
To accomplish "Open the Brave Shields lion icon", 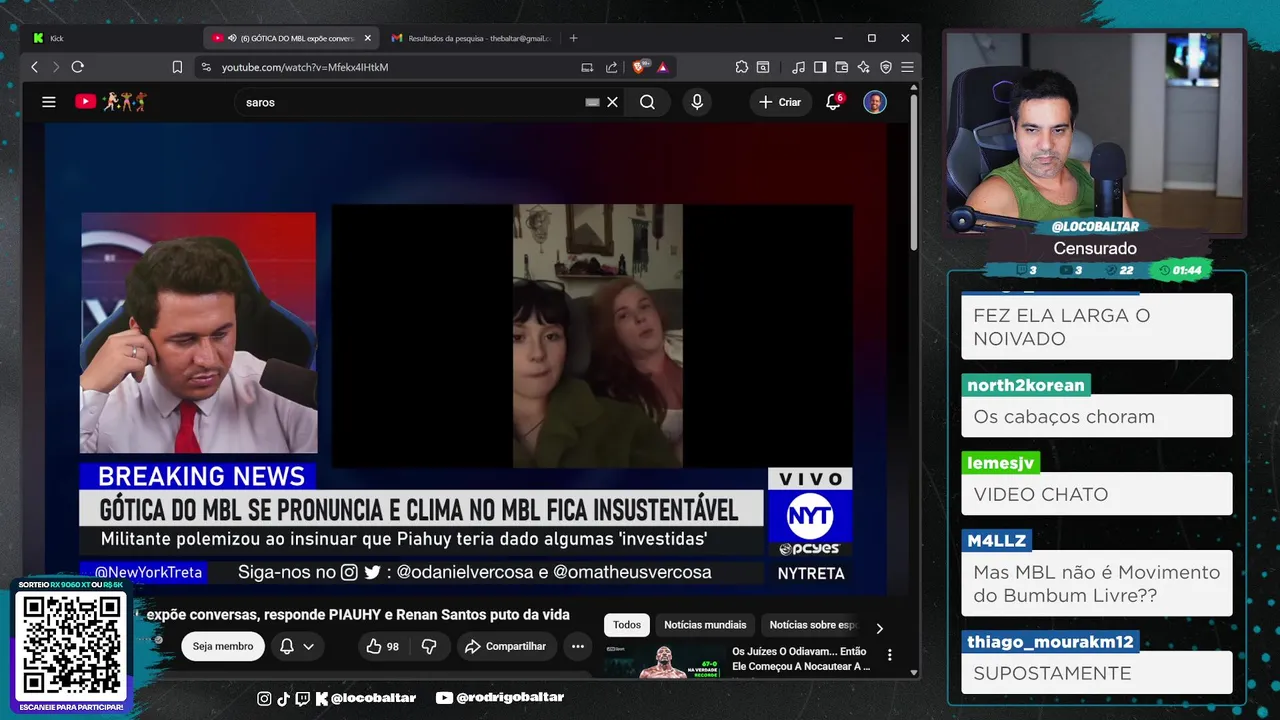I will (639, 67).
